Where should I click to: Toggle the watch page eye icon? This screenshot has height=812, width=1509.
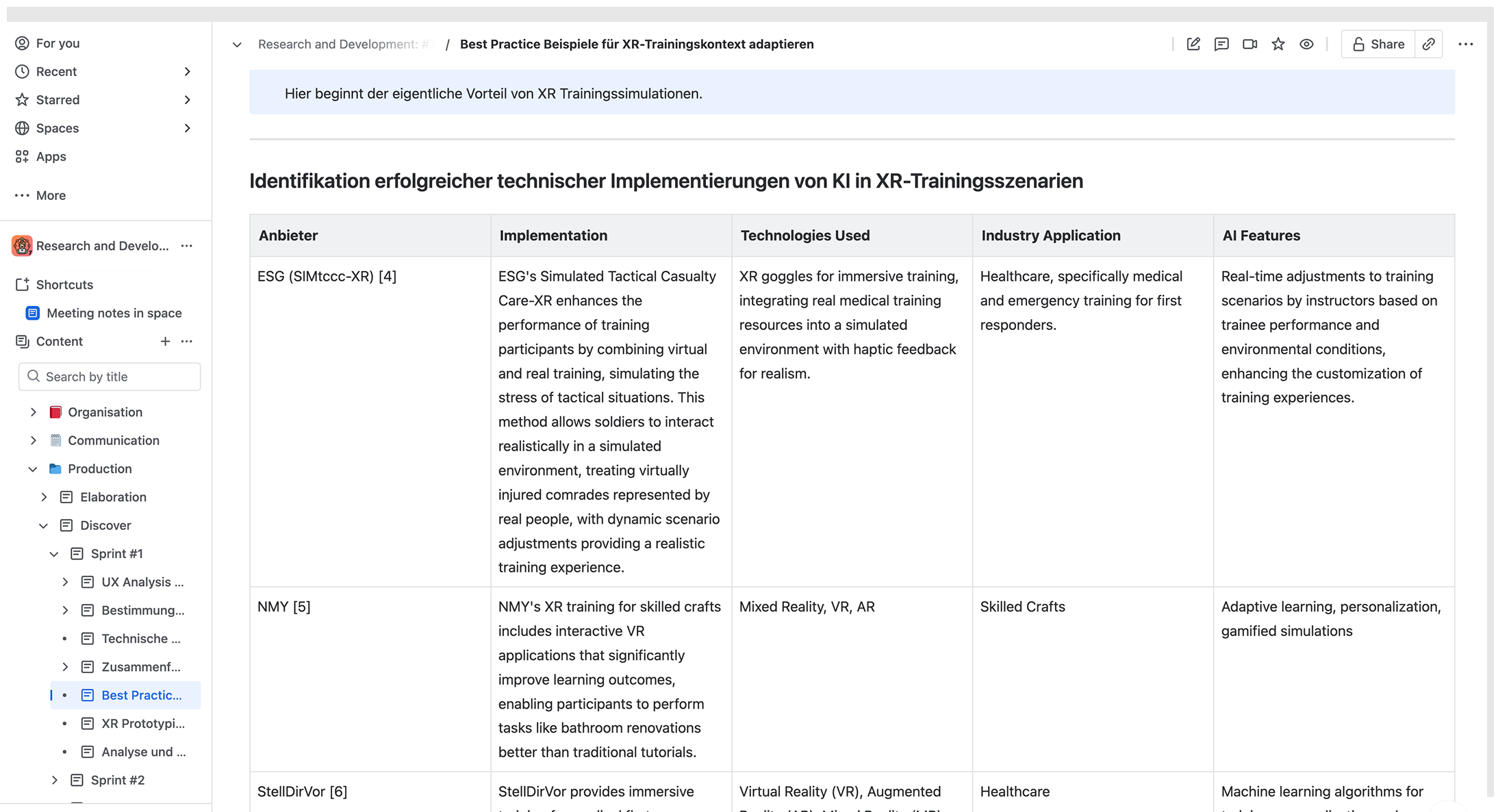[1306, 44]
